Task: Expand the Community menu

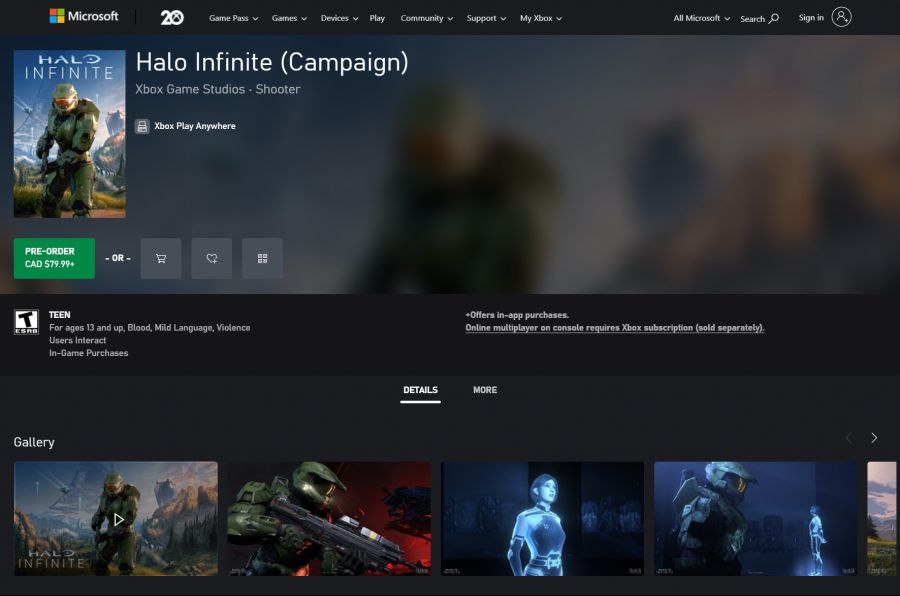Action: 426,18
